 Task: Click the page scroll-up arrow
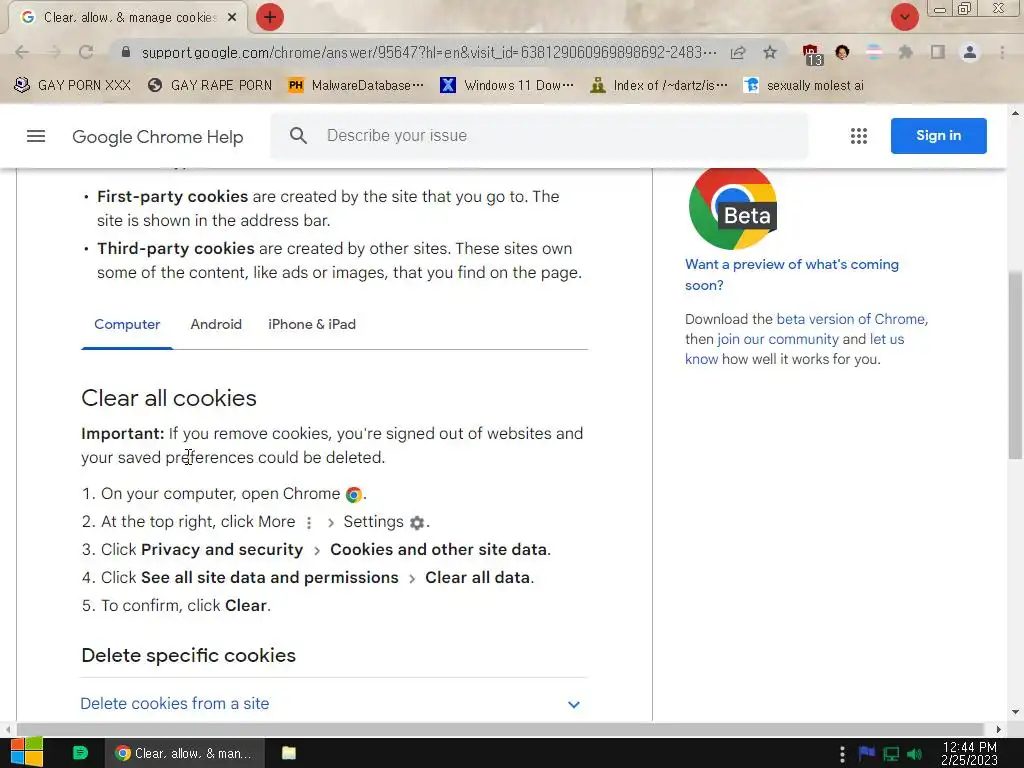click(1015, 112)
